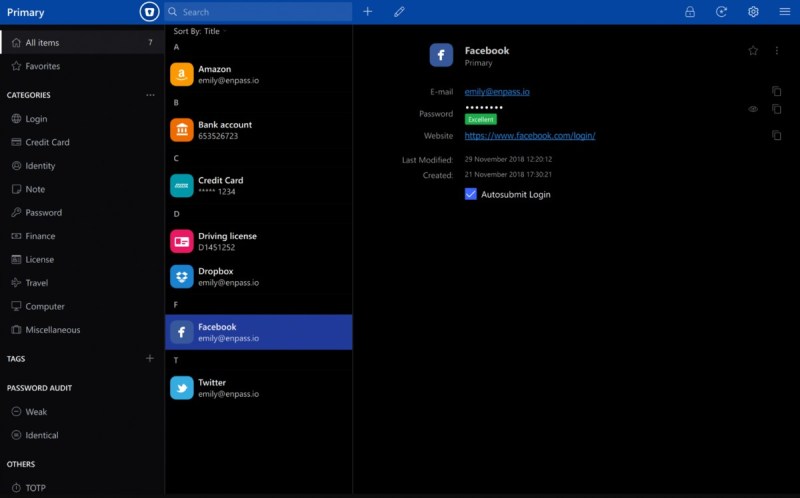Mark Facebook as favorite with star icon
The height and width of the screenshot is (498, 800).
tap(753, 51)
